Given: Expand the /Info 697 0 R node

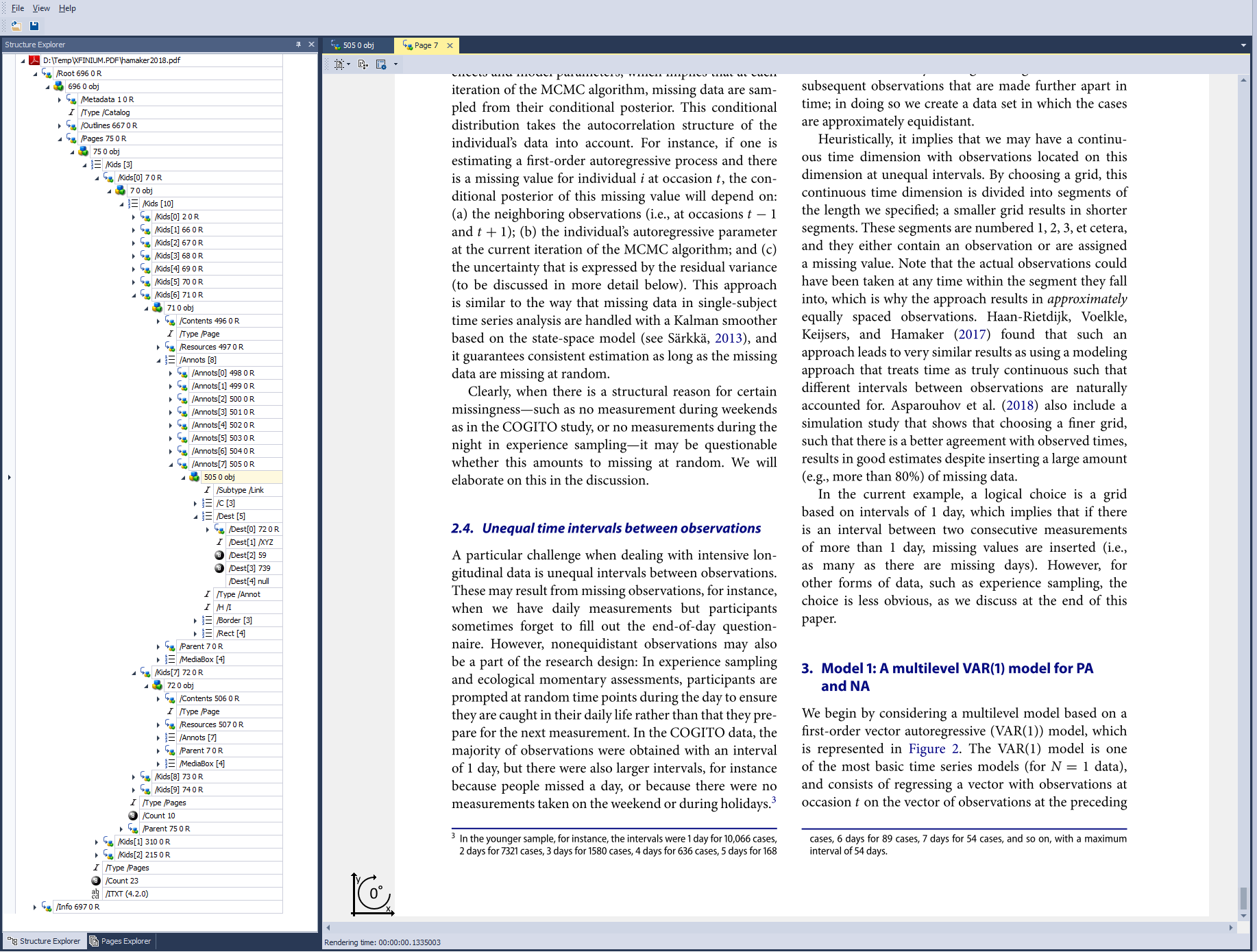Looking at the screenshot, I should [x=35, y=907].
